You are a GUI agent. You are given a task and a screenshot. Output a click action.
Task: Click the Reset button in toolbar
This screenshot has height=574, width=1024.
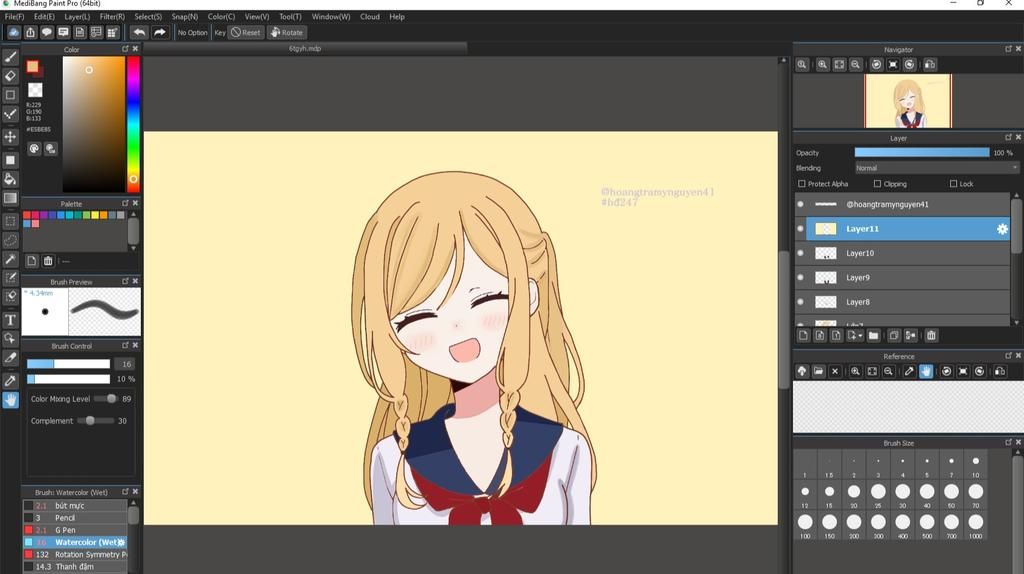click(x=246, y=32)
